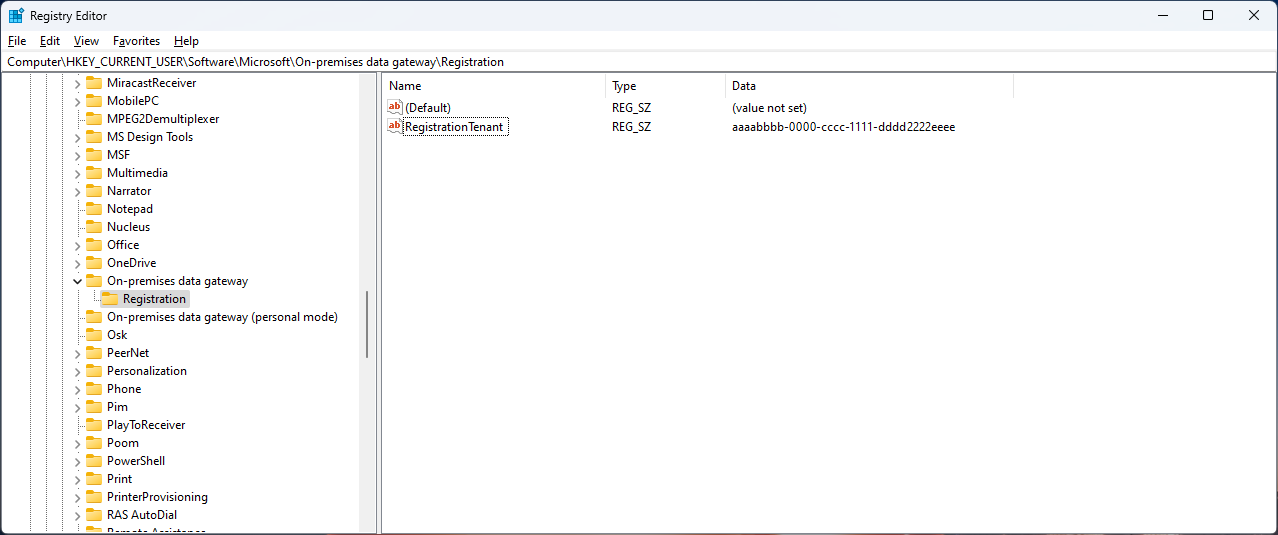This screenshot has height=535, width=1278.
Task: Click the PeerNet folder icon
Action: 93,353
